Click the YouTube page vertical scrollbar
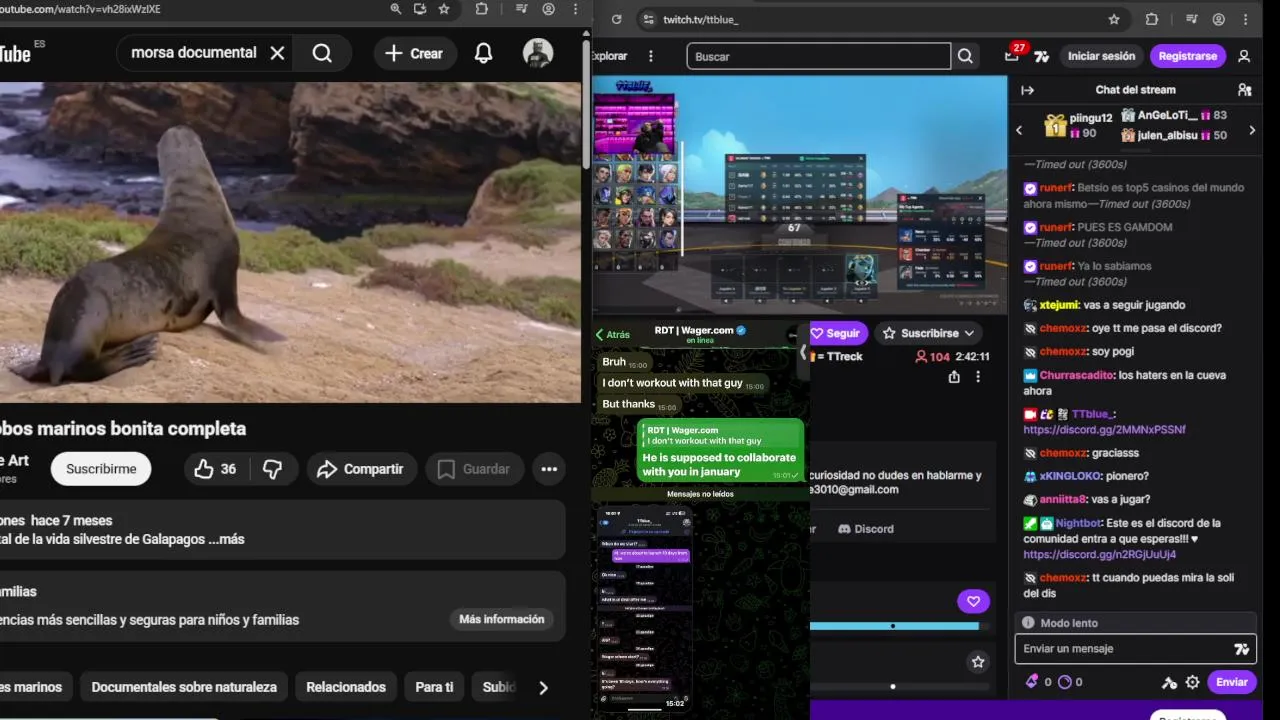 [586, 104]
